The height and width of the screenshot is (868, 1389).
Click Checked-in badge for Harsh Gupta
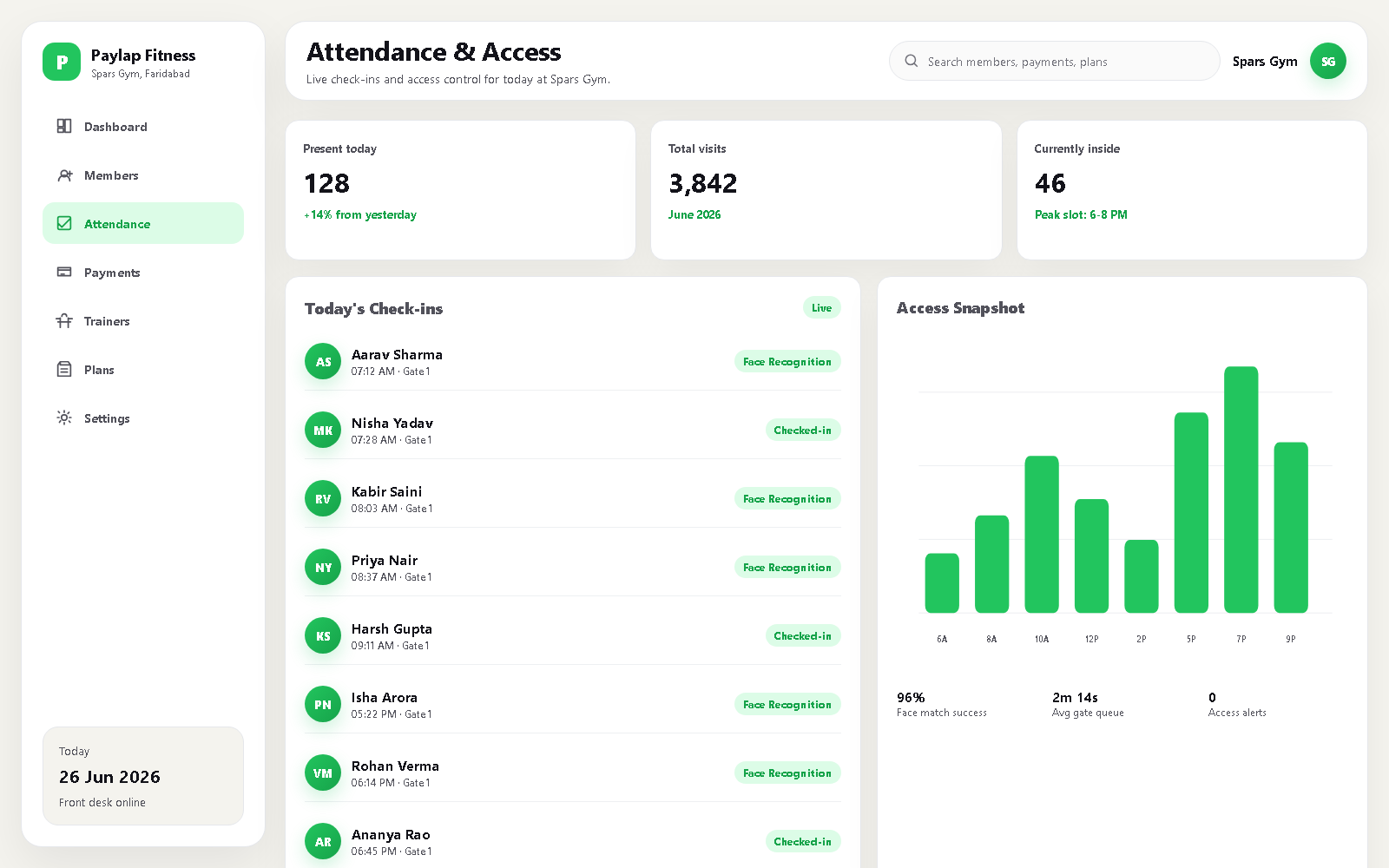(802, 635)
